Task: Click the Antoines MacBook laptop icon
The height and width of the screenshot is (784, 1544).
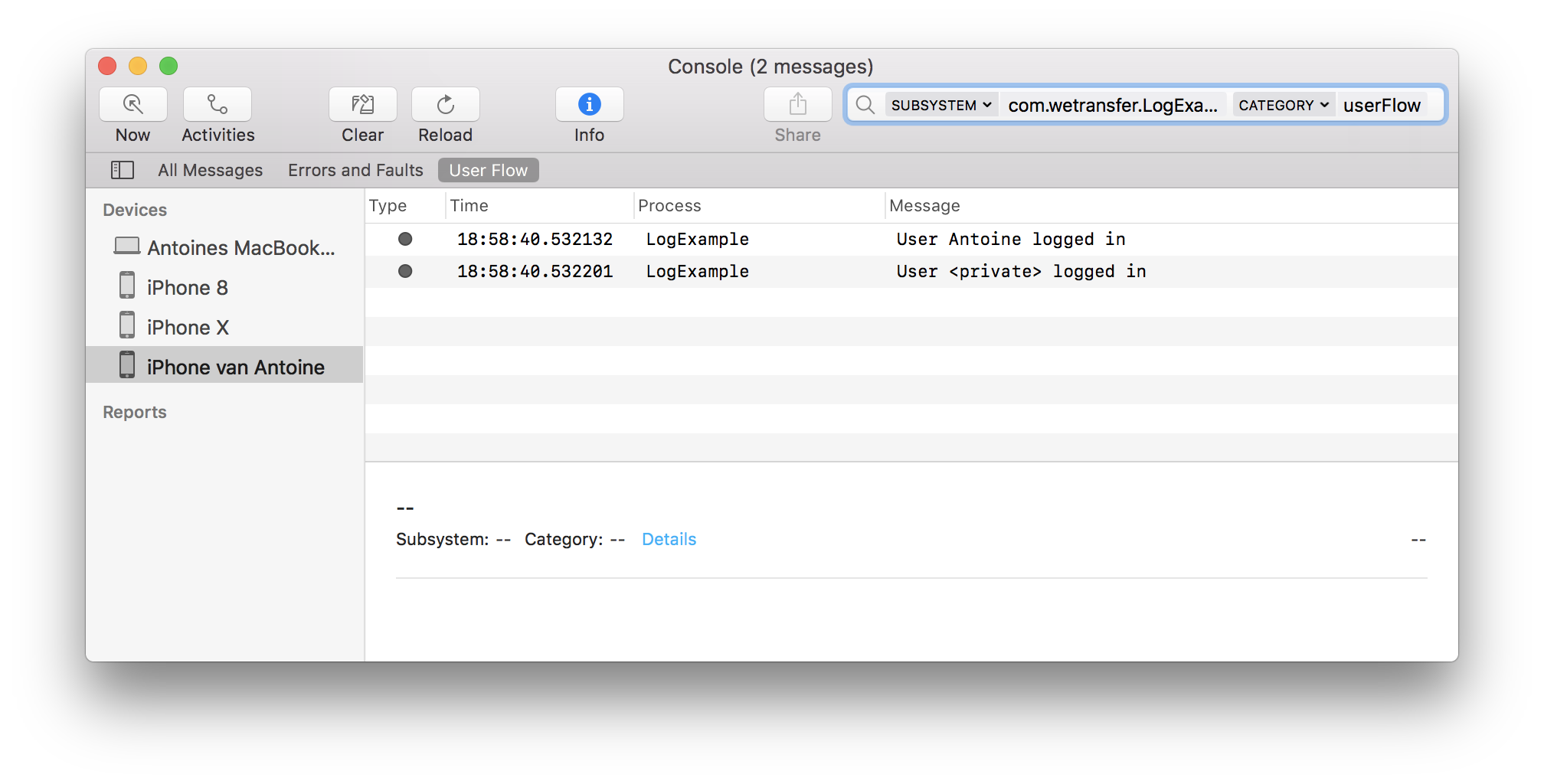Action: tap(125, 246)
